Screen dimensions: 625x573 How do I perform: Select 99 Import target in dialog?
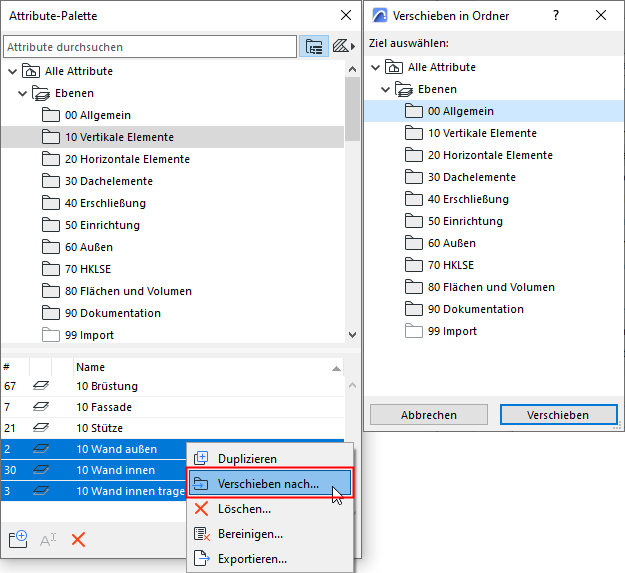(493, 331)
